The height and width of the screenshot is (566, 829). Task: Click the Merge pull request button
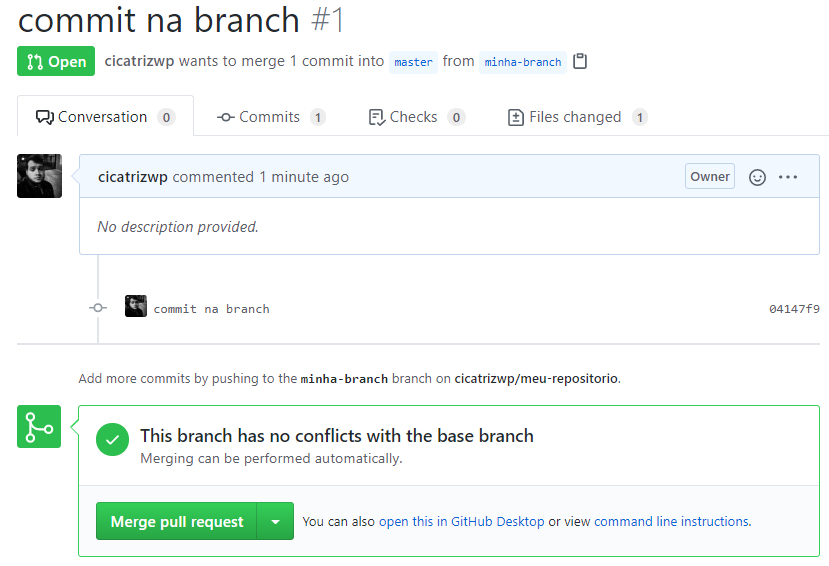177,522
